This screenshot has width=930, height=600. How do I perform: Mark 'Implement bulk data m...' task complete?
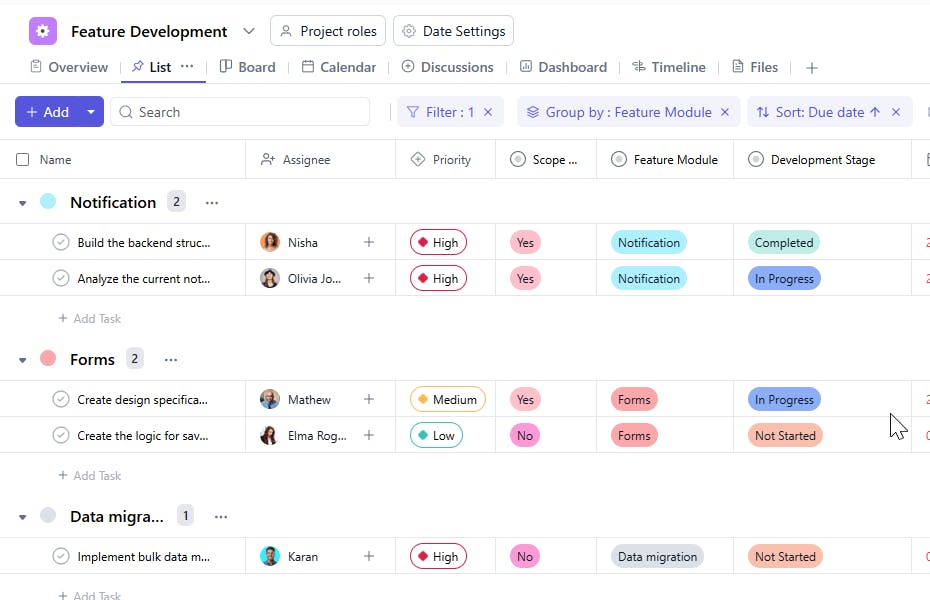[x=61, y=556]
